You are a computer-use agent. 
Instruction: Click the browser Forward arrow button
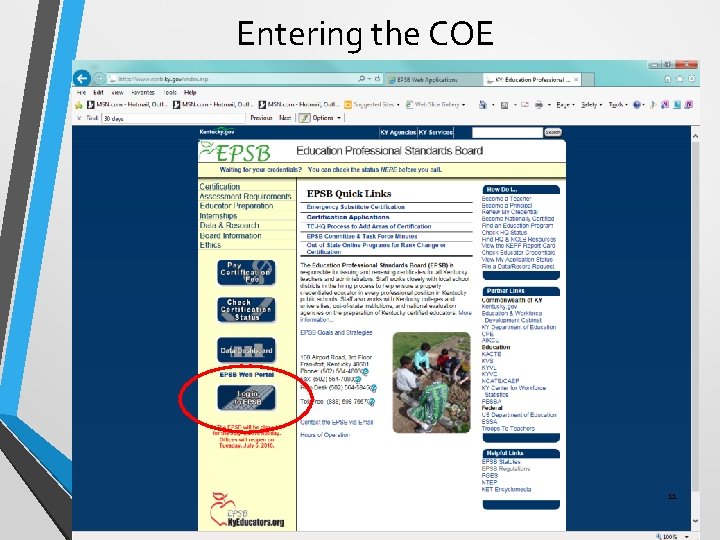(x=99, y=79)
